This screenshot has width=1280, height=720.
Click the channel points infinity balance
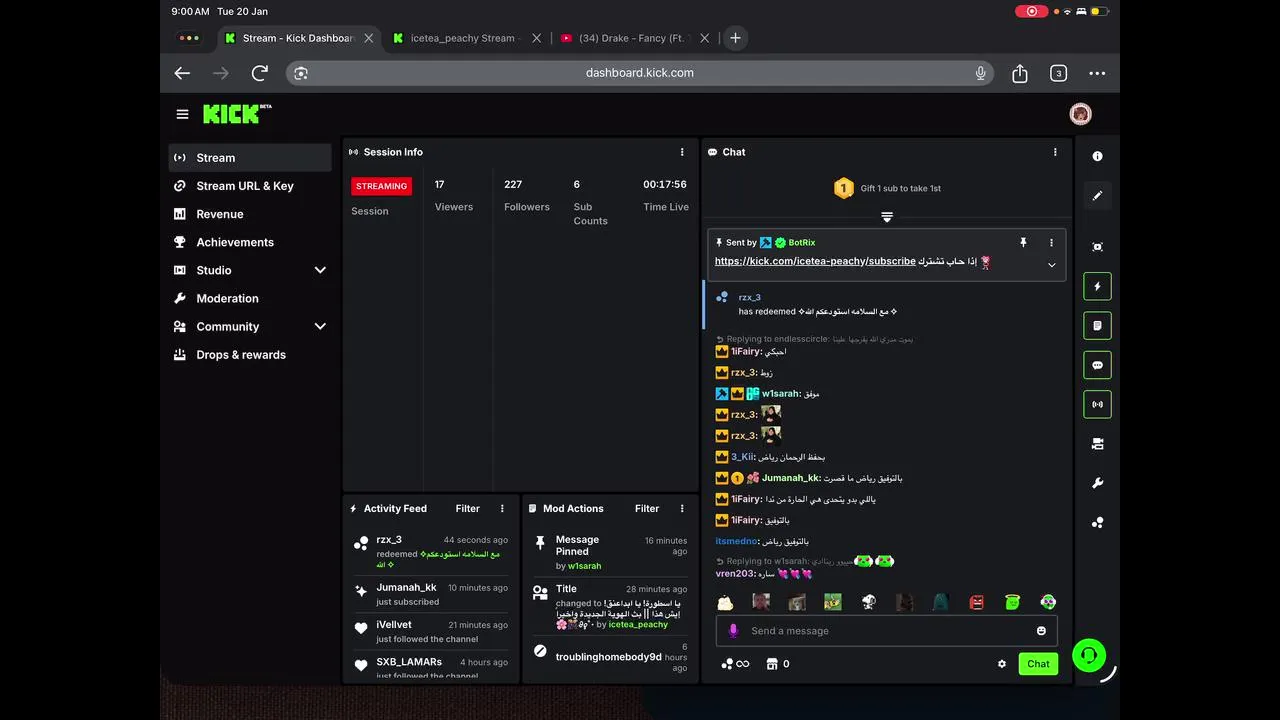coord(735,664)
